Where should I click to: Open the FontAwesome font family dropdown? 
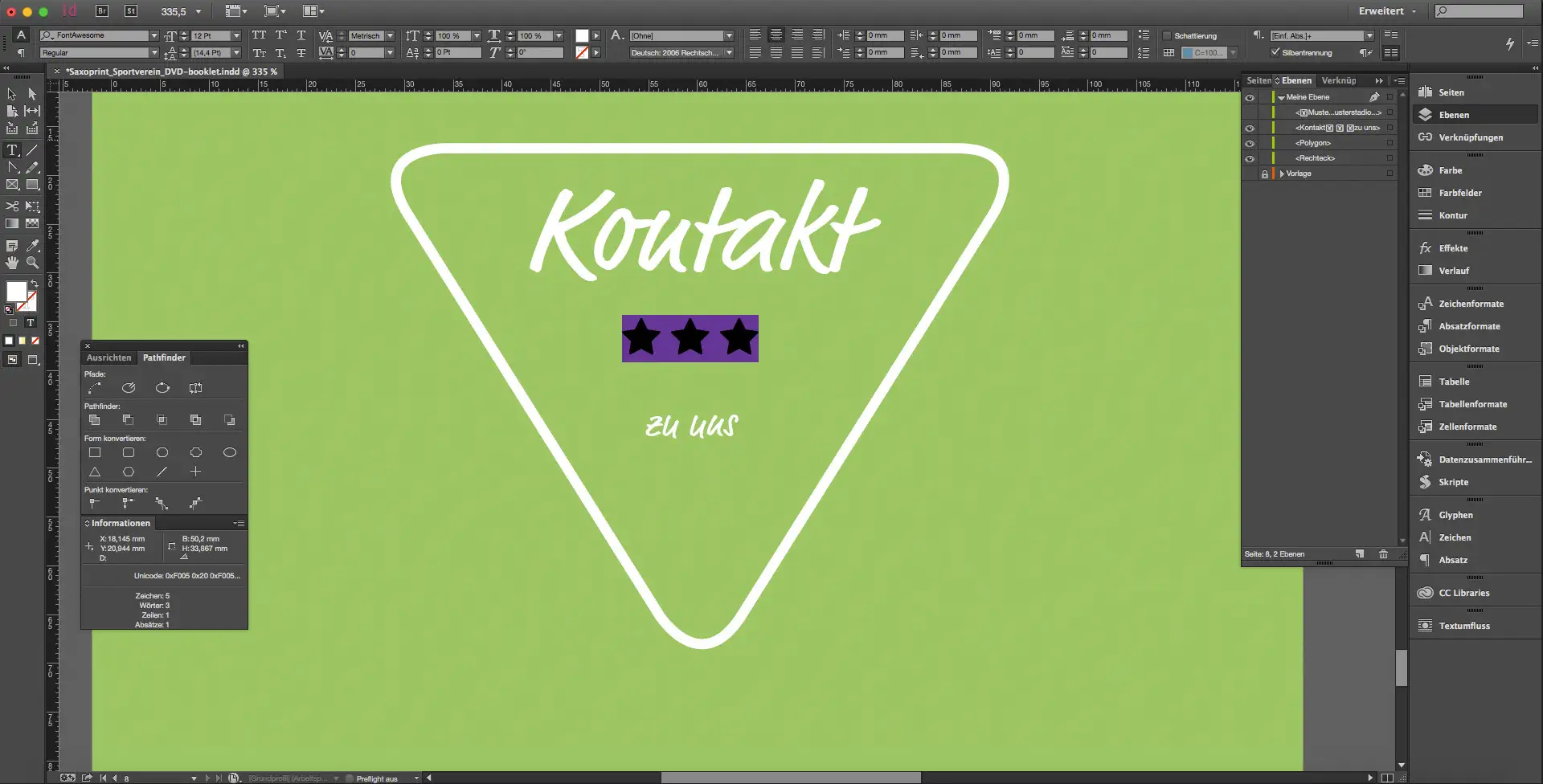click(x=153, y=36)
